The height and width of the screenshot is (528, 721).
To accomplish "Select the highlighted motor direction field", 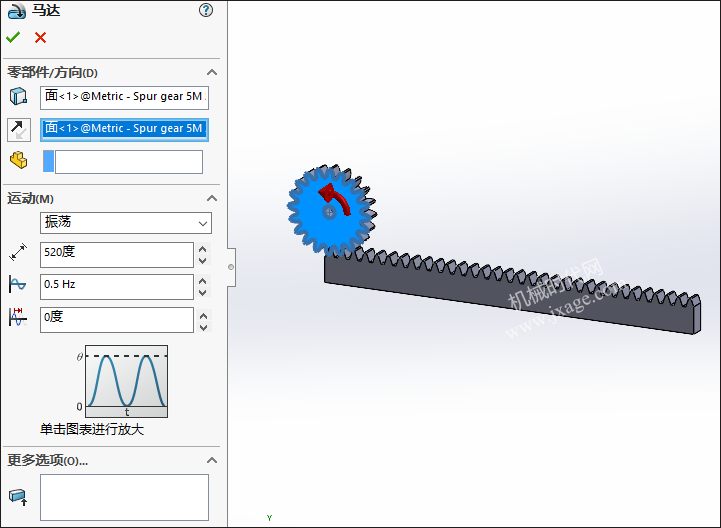I will (x=124, y=129).
